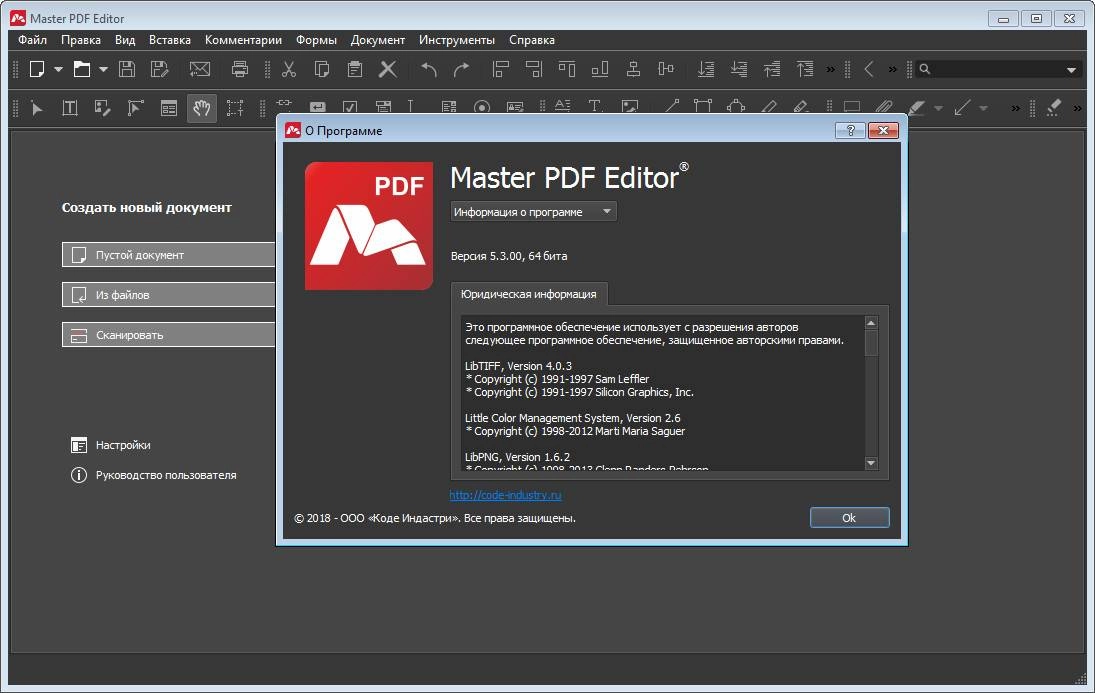Click the Save As icon with pencil
The width and height of the screenshot is (1095, 693).
point(160,69)
